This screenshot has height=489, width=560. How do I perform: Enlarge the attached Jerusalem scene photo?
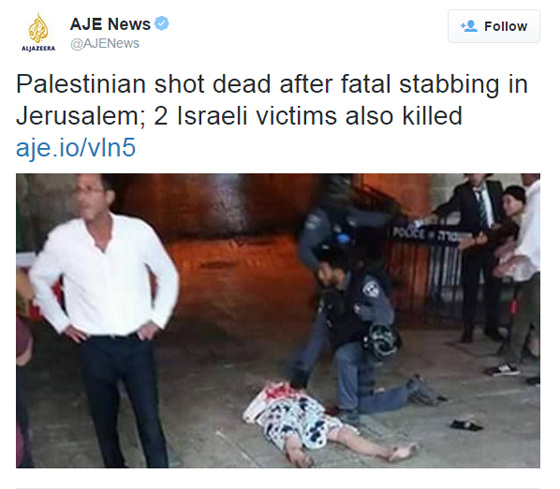click(x=278, y=320)
